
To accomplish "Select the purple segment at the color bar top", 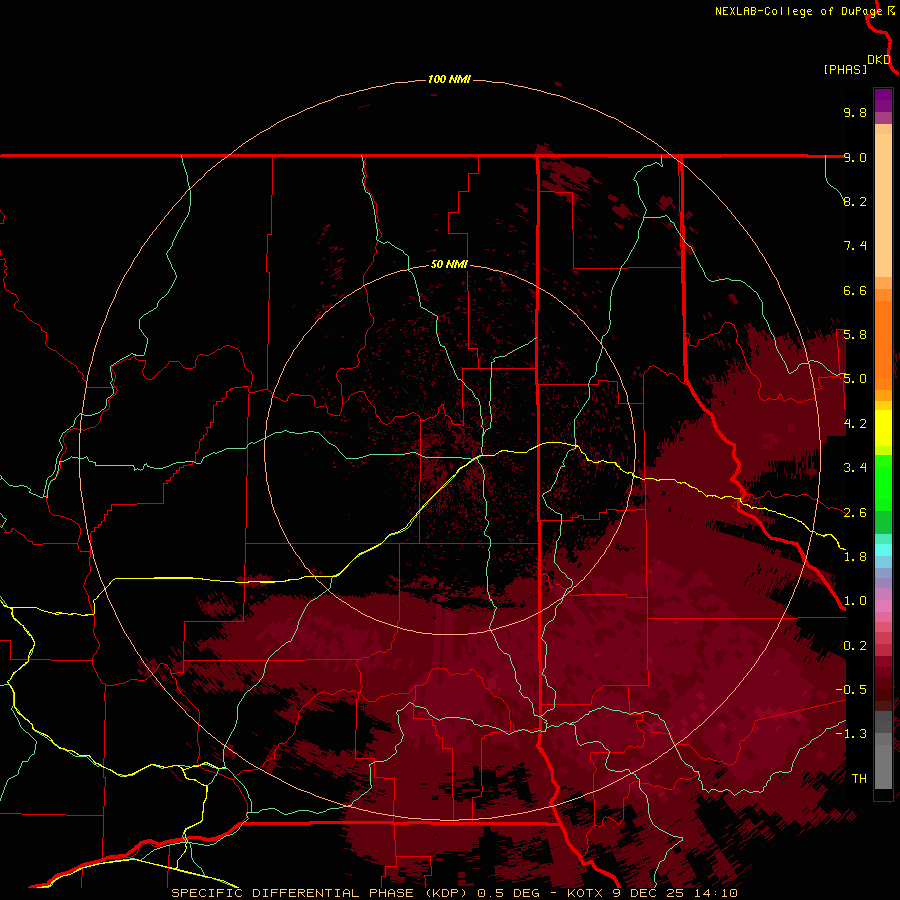I will coord(883,100).
